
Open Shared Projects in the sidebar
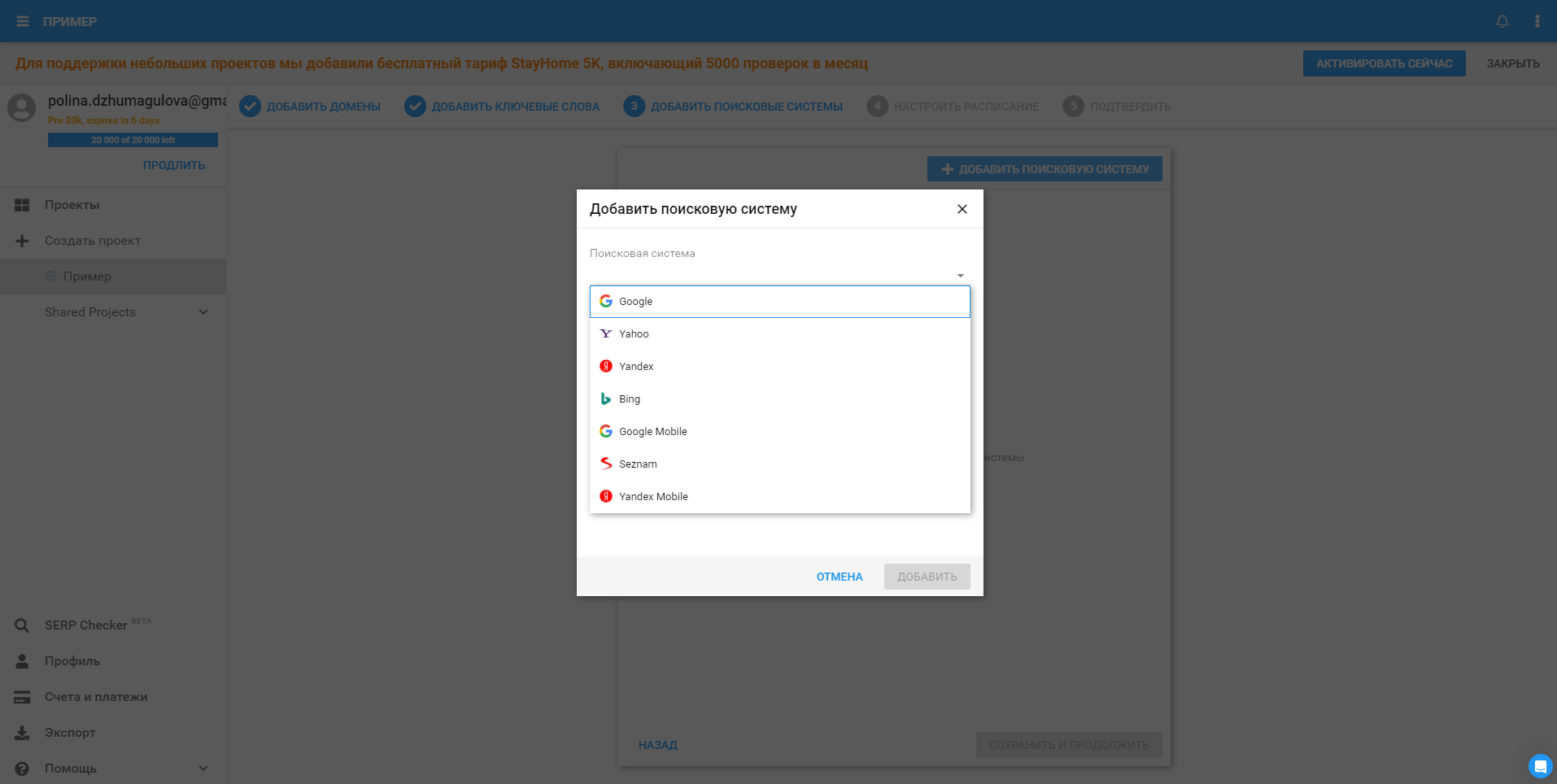click(x=113, y=312)
